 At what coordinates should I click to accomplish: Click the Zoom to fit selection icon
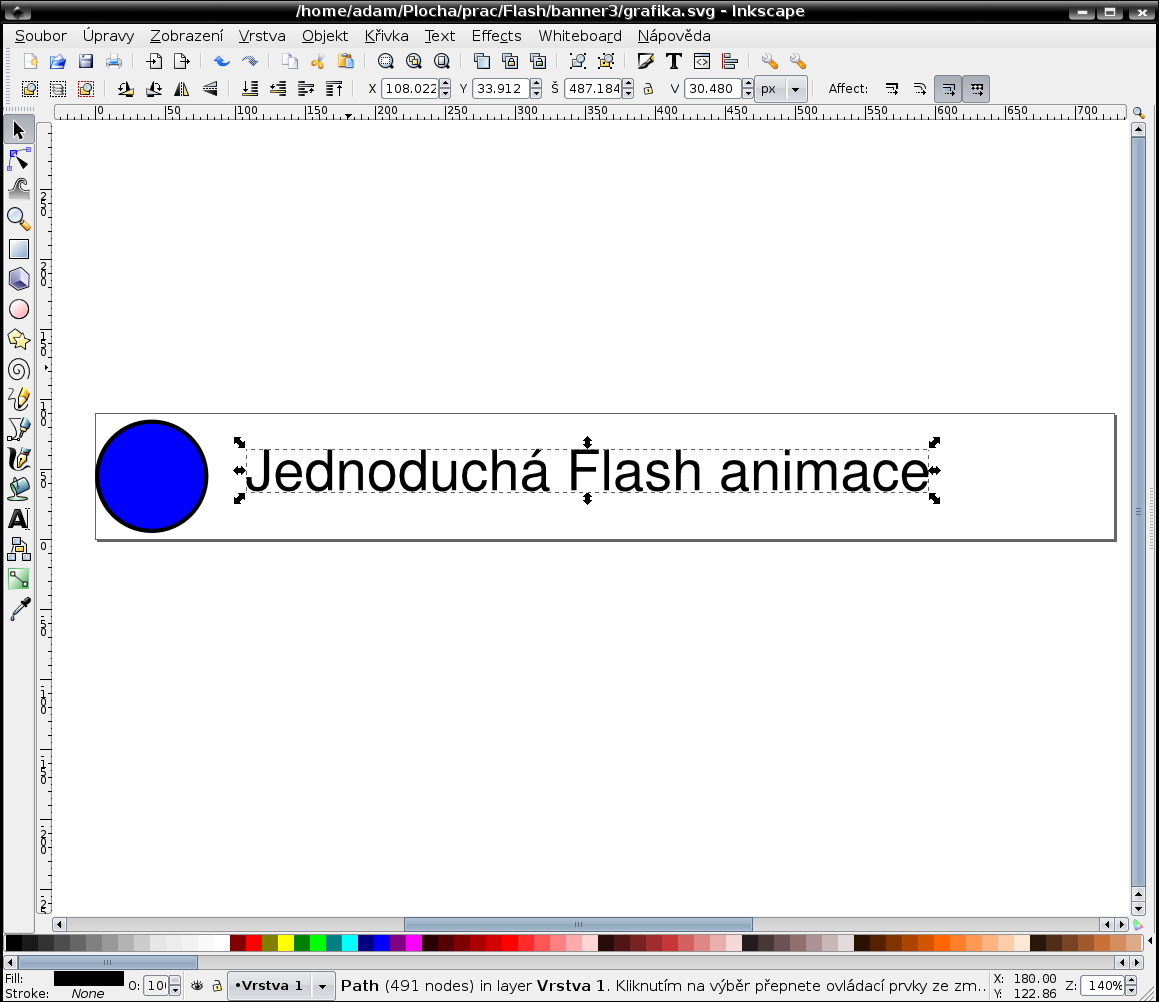385,61
